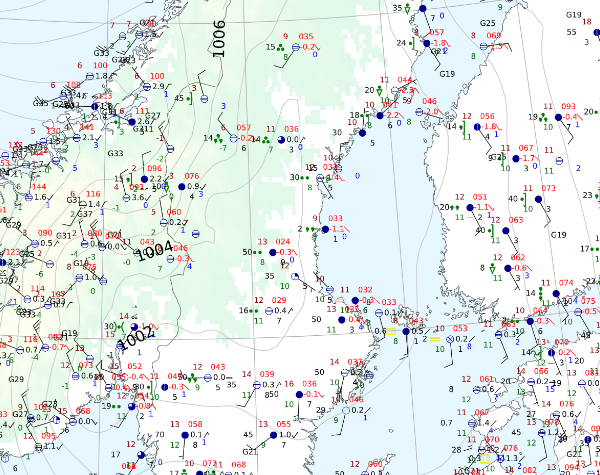The image size is (600, 475).
Task: Click the pressure tendency value -2.2
Action: [x=391, y=115]
